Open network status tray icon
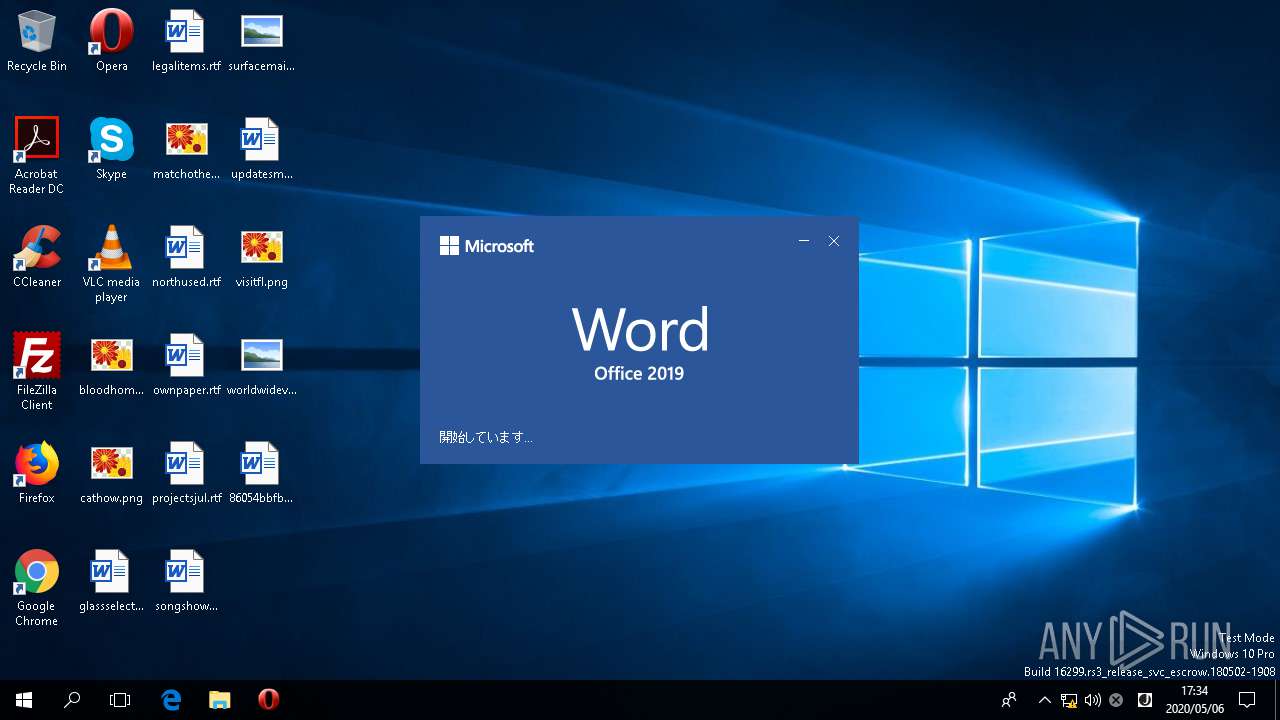This screenshot has width=1280, height=720. (1069, 700)
